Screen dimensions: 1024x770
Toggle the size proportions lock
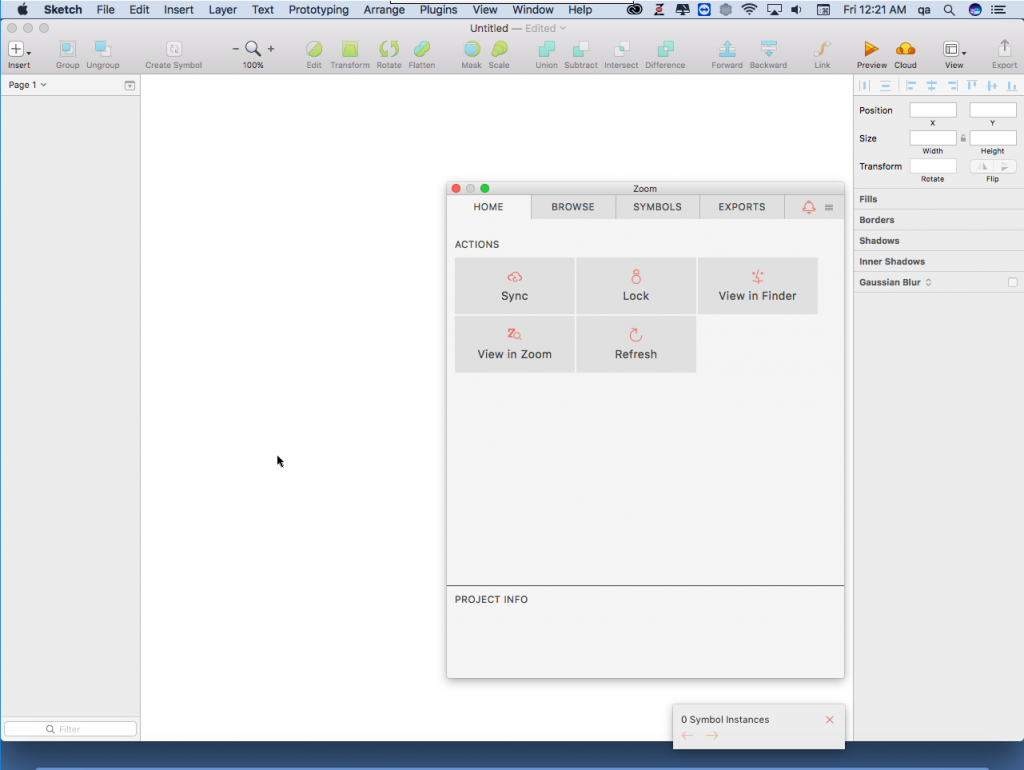pos(963,138)
